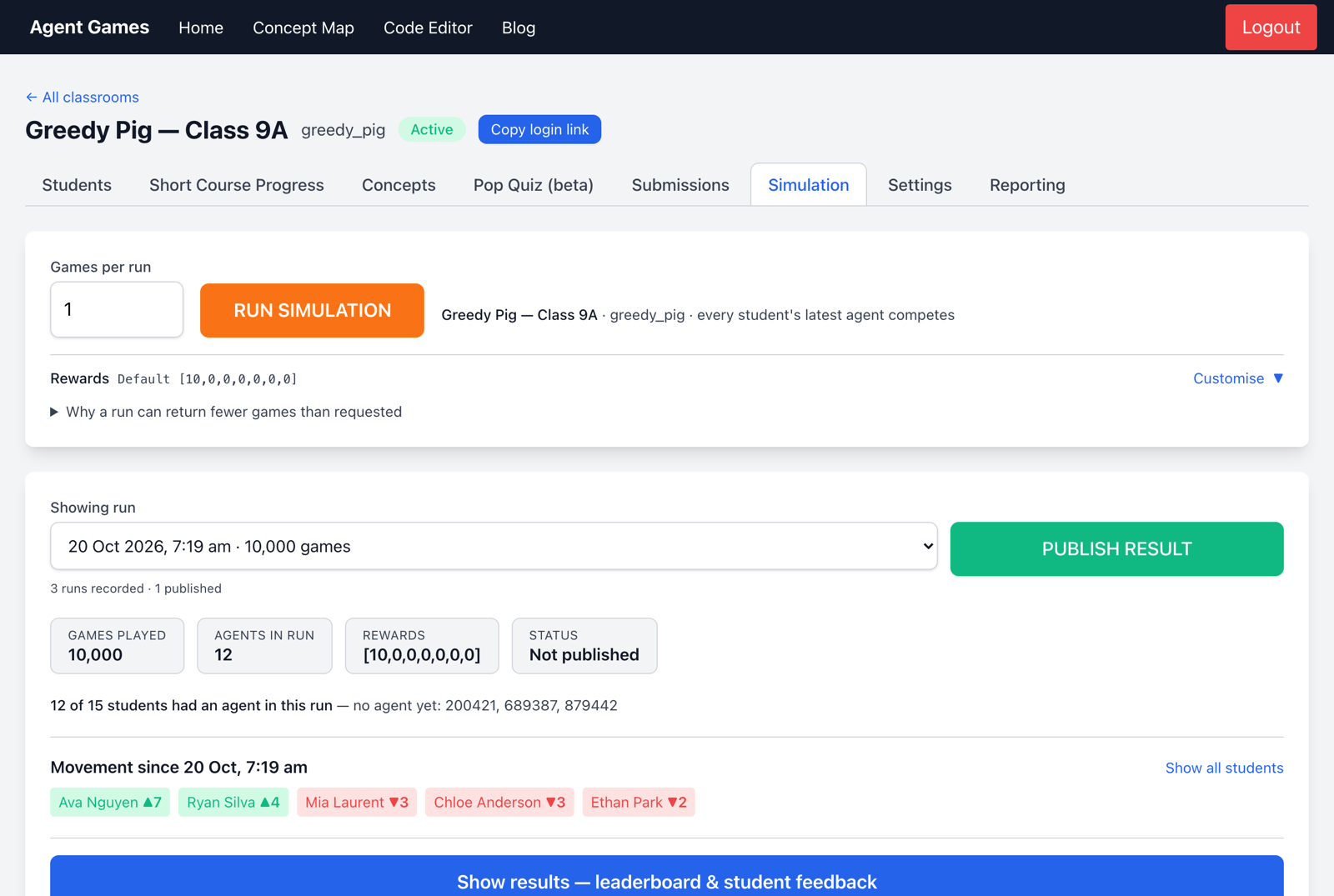
Task: Open the Short Course Progress tab
Action: (237, 185)
